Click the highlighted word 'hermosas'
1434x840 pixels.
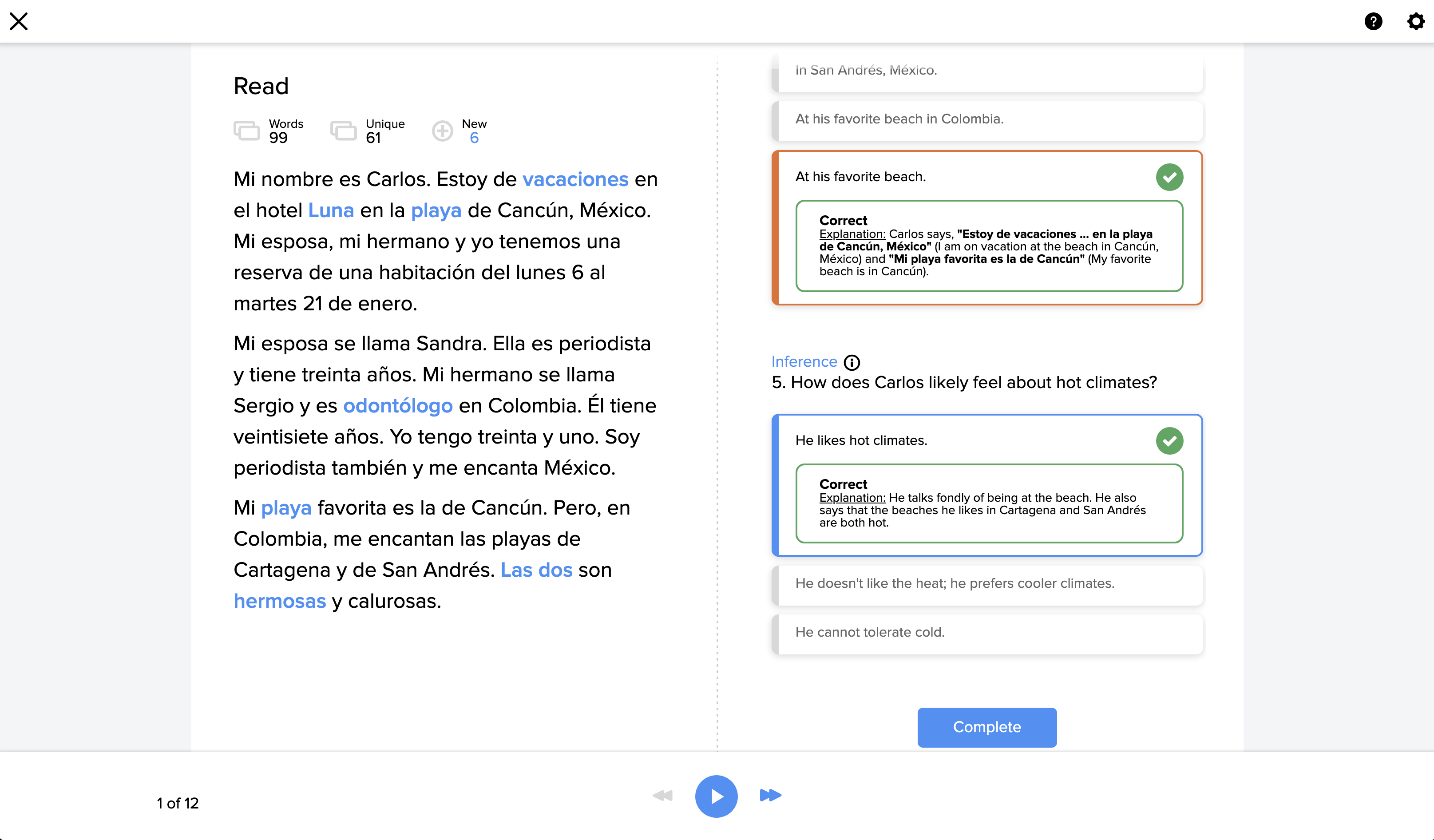point(279,602)
